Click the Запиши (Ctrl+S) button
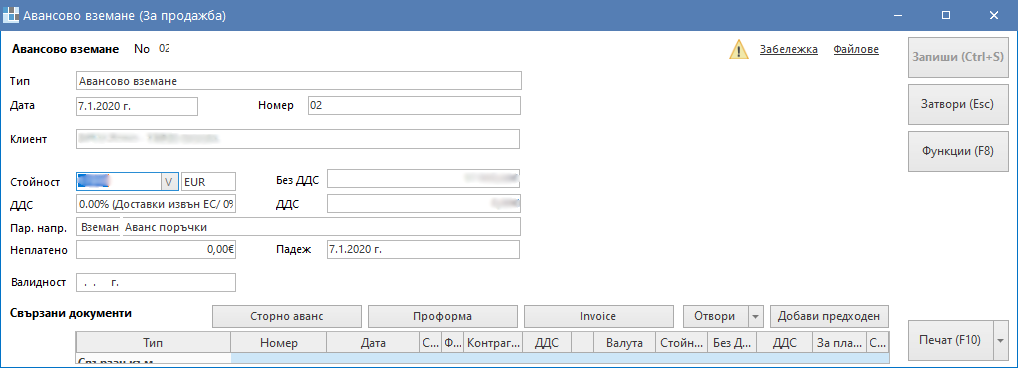 958,57
